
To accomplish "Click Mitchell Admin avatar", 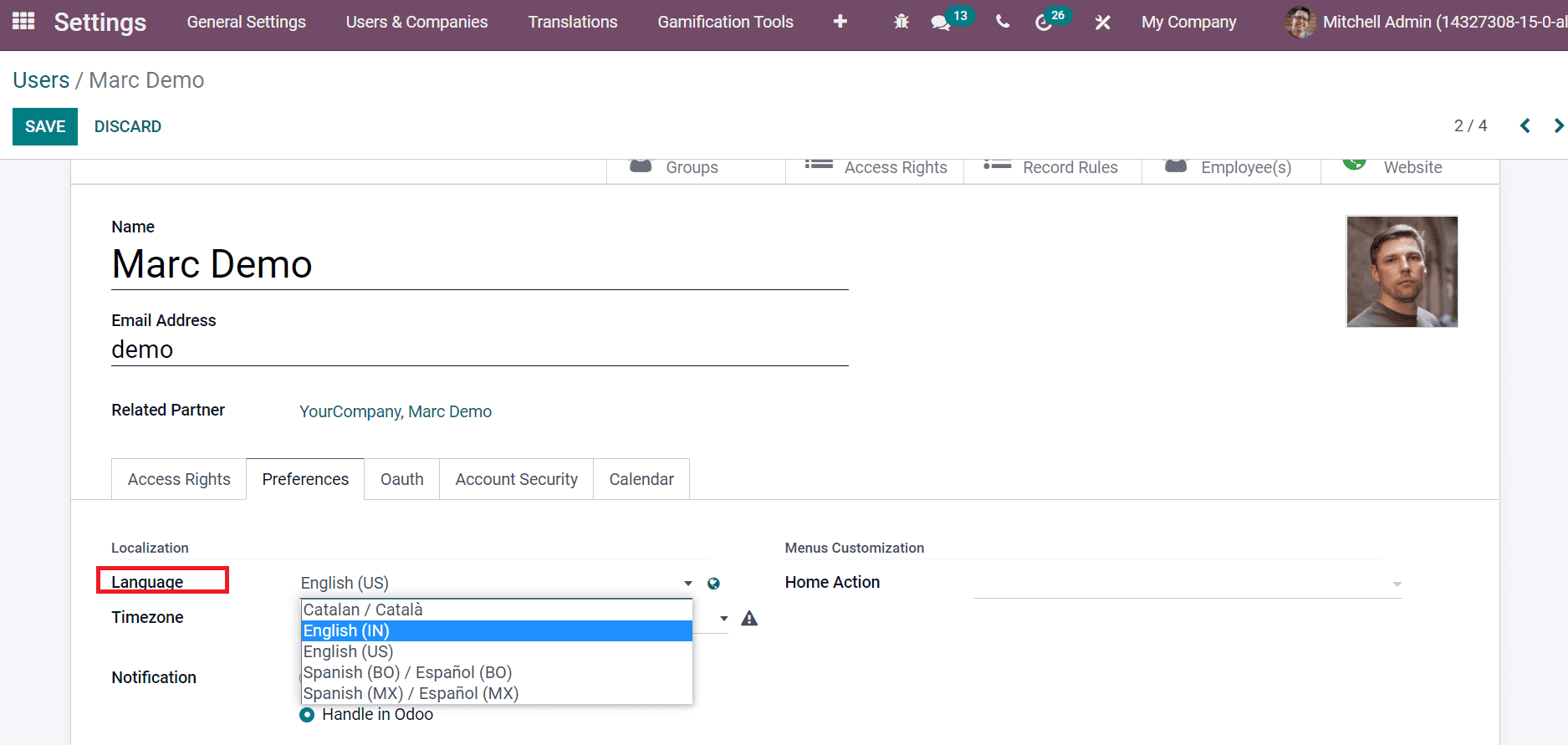I will 1300,23.
